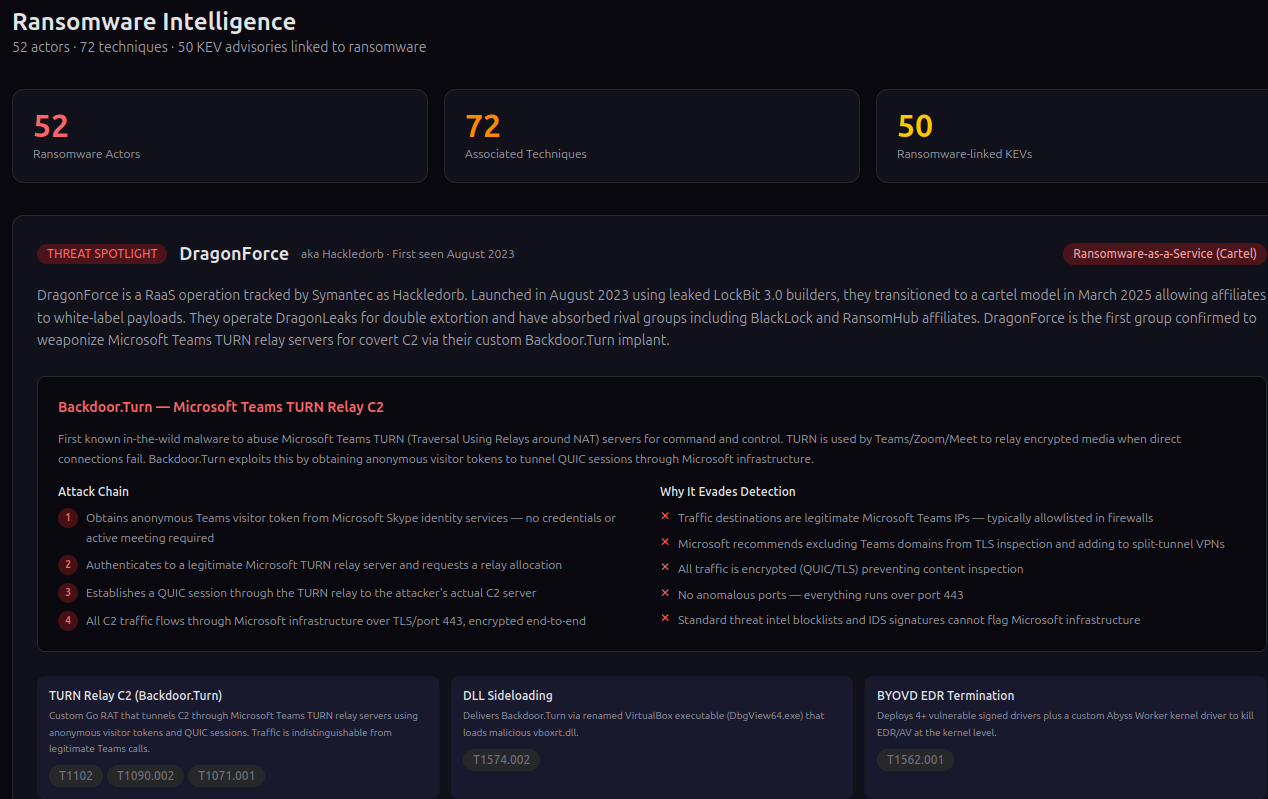Select the THREAT SPOTLIGHT badge
This screenshot has height=799, width=1268.
point(102,254)
